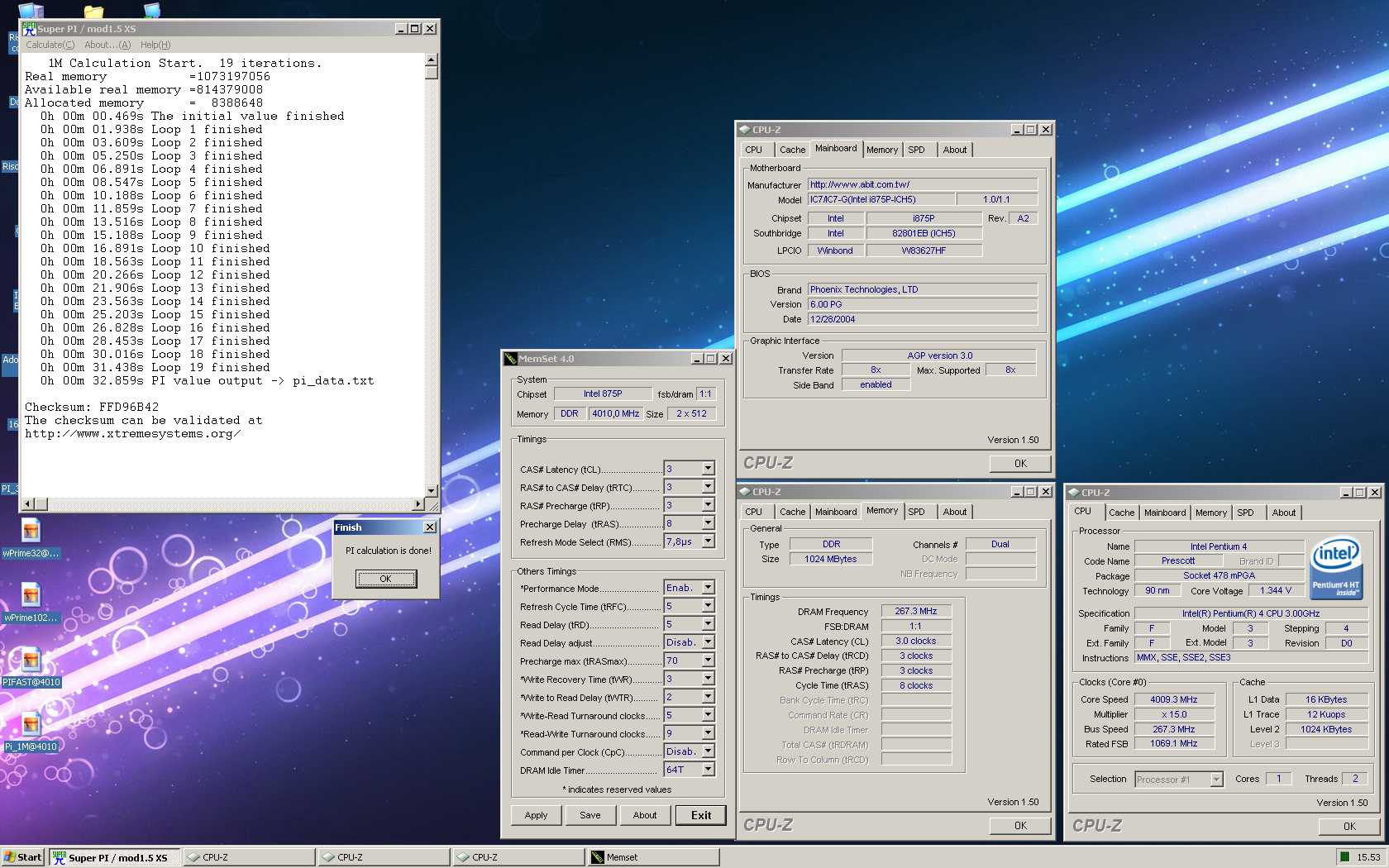Click Save button in MemSet

[590, 815]
